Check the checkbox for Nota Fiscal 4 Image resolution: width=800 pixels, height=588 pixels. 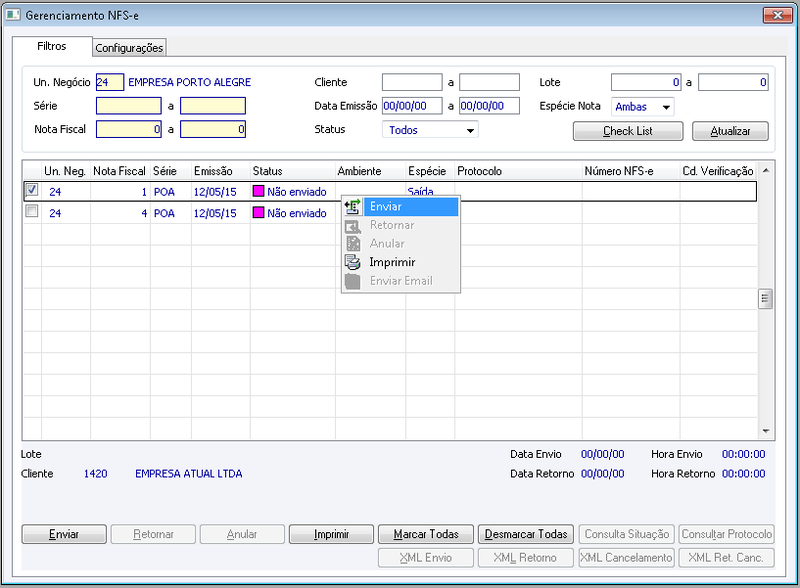coord(32,211)
